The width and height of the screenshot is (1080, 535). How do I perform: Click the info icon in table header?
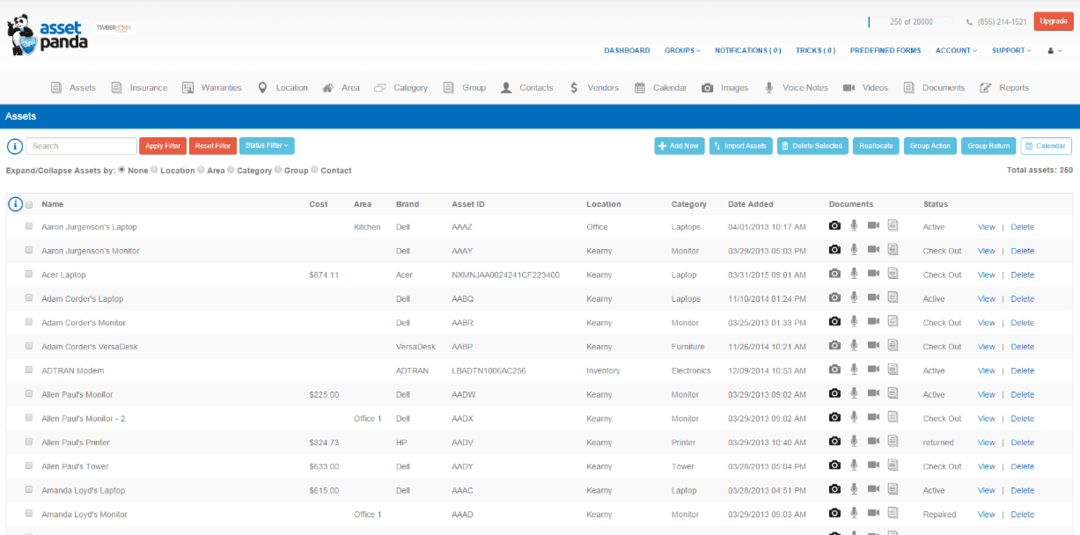coord(15,204)
